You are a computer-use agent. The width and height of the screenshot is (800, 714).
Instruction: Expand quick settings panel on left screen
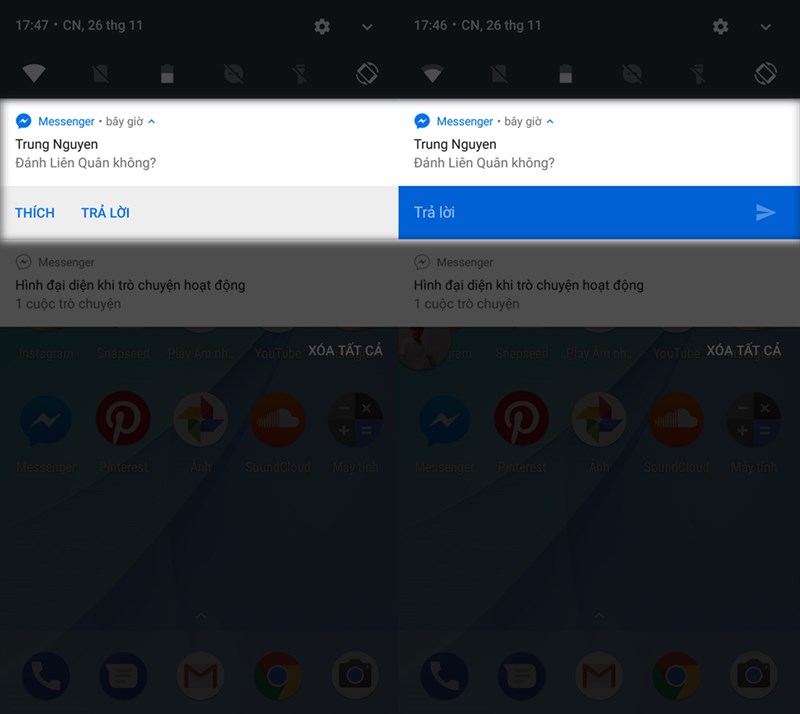[x=367, y=27]
